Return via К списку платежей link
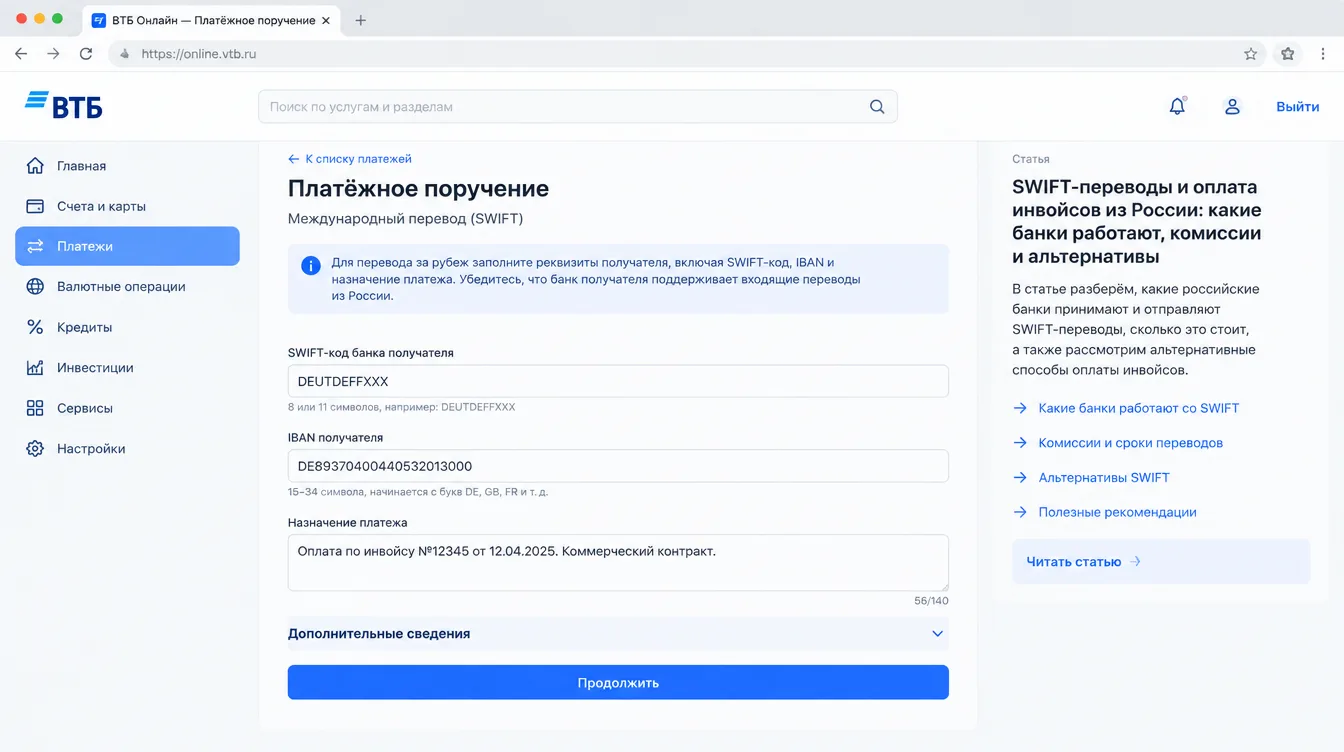Screen dimensions: 1344x752 tap(350, 159)
